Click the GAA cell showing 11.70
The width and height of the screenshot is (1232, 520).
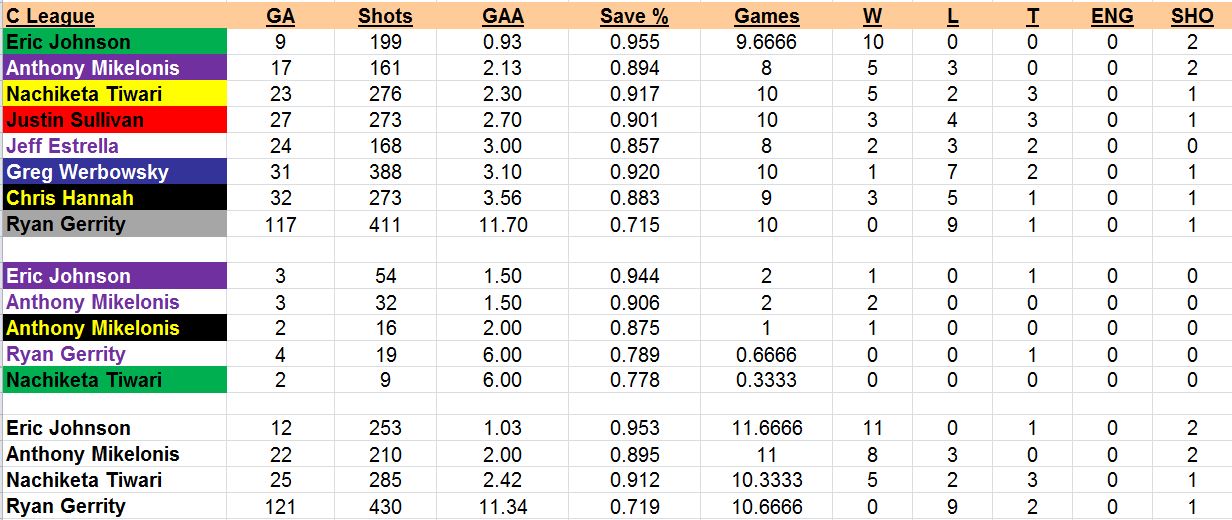(502, 224)
